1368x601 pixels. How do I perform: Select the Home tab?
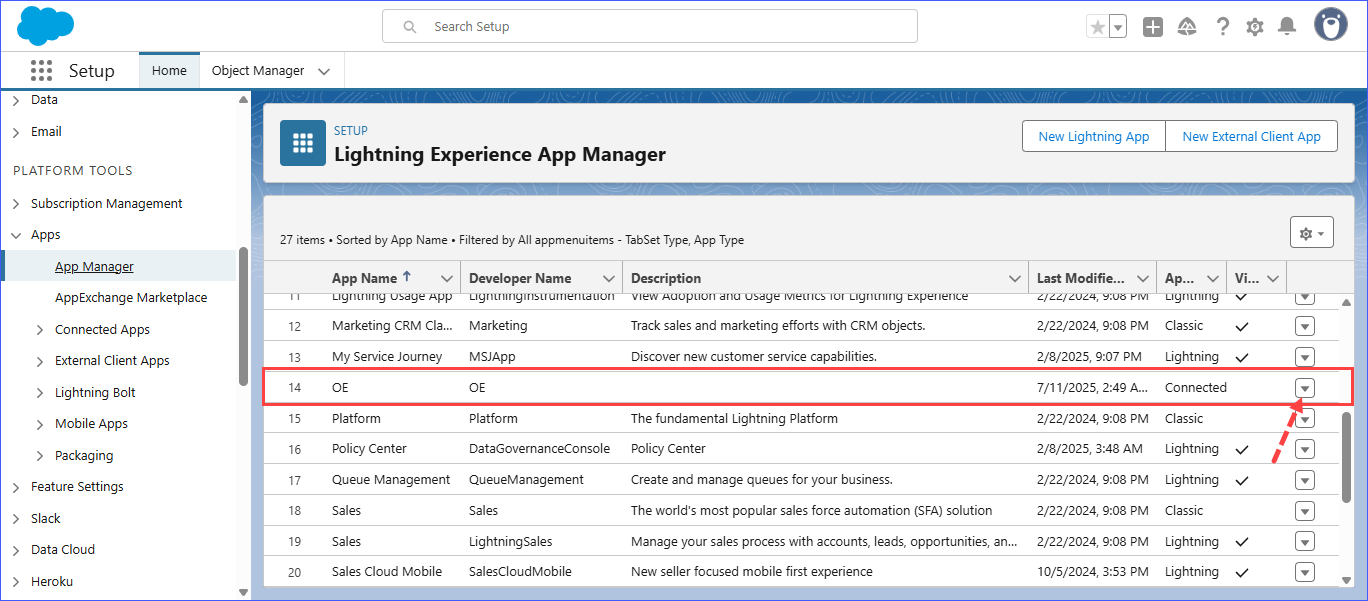point(169,71)
